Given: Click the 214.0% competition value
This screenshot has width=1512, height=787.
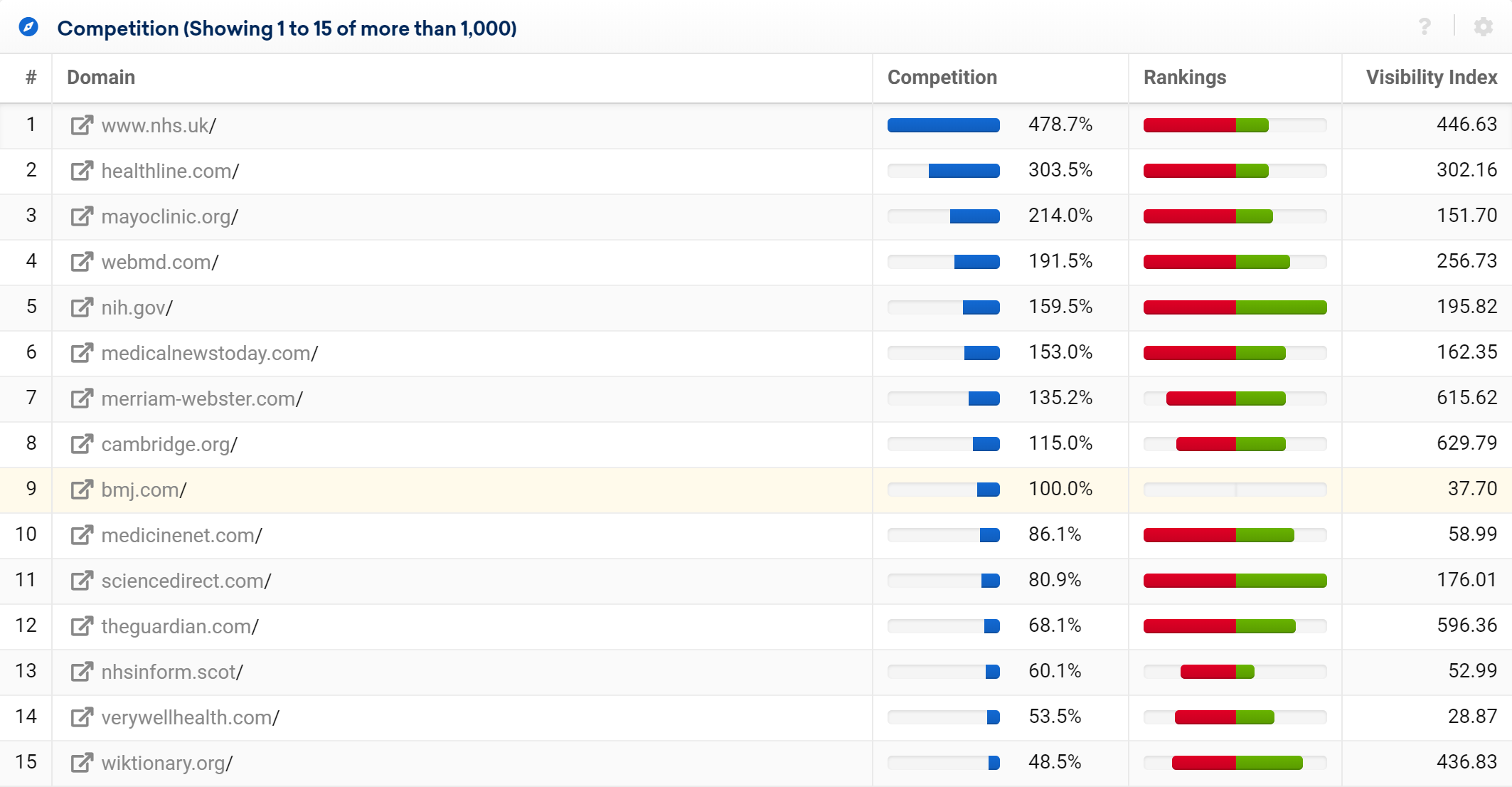Looking at the screenshot, I should pos(1060,216).
